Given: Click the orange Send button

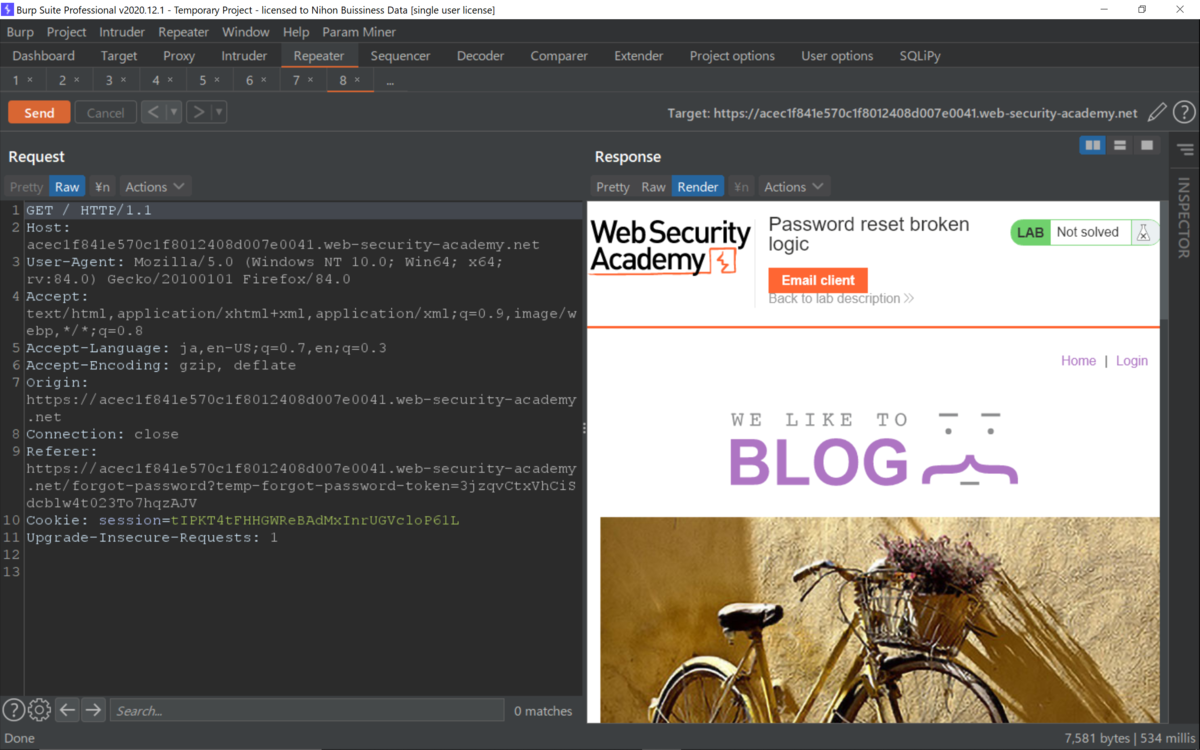Looking at the screenshot, I should 39,112.
